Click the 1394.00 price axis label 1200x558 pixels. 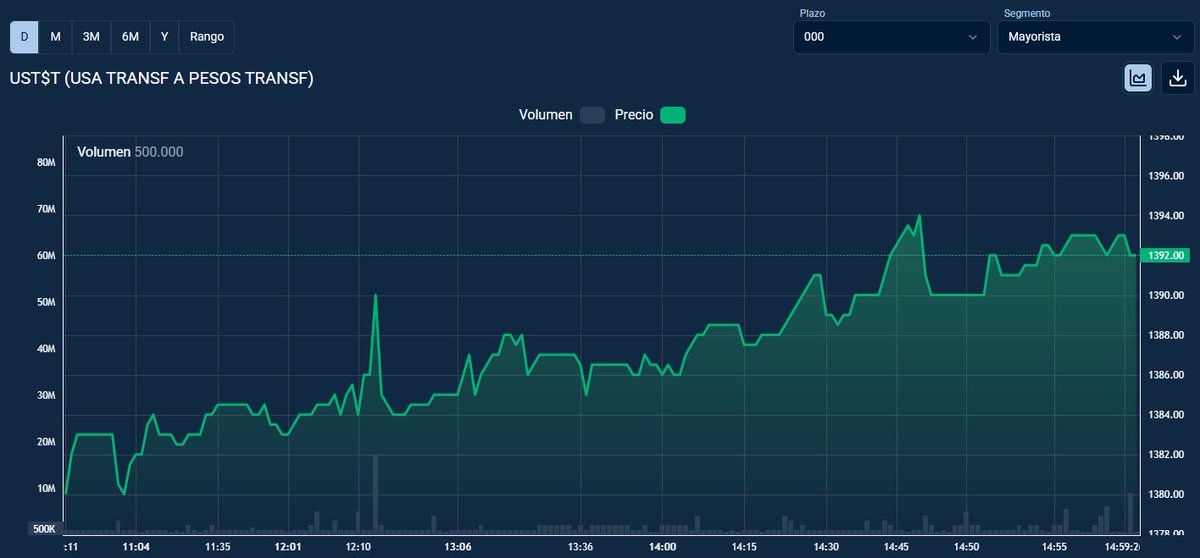(x=1167, y=216)
